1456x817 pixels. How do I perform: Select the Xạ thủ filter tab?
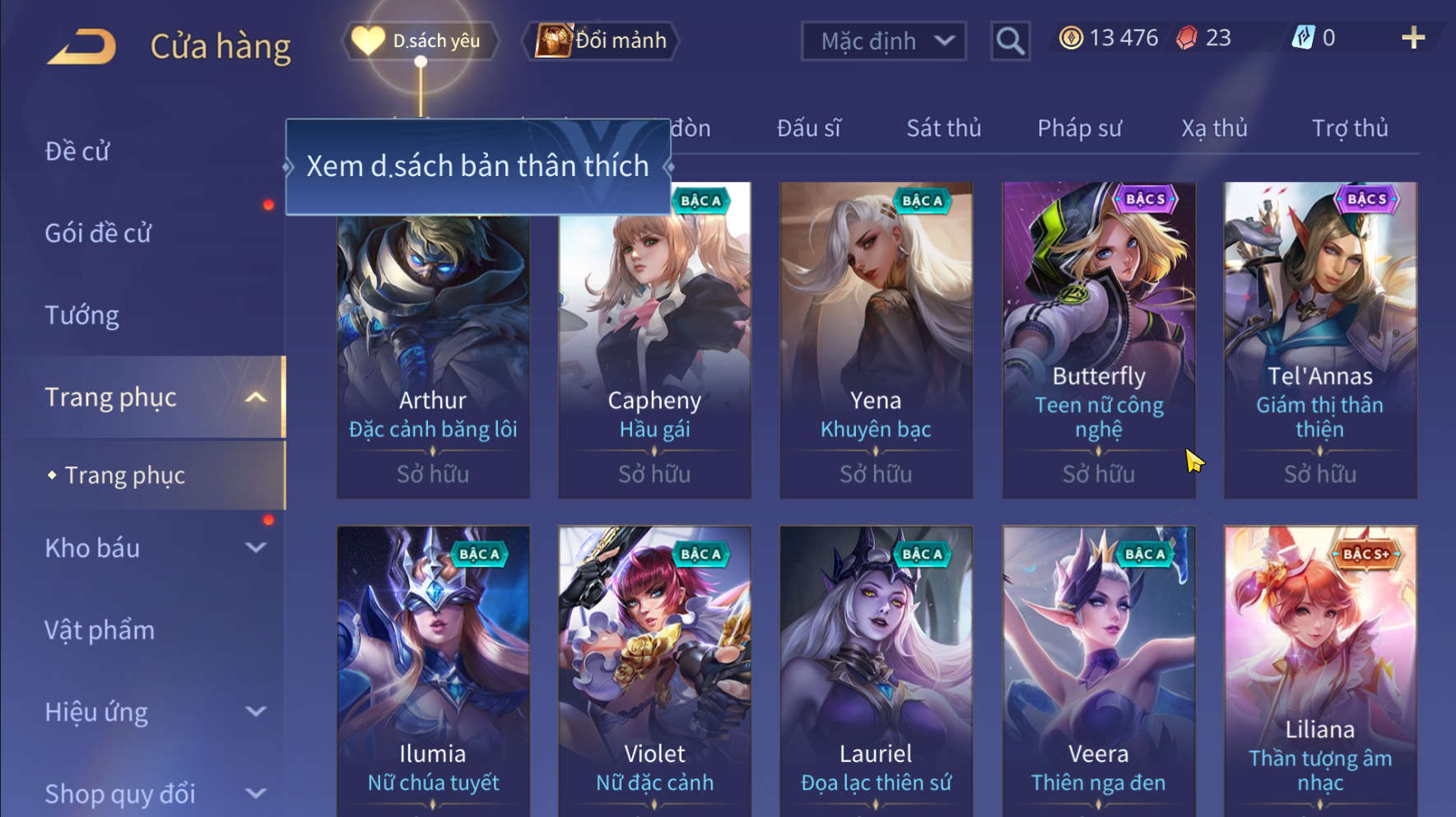tap(1214, 128)
